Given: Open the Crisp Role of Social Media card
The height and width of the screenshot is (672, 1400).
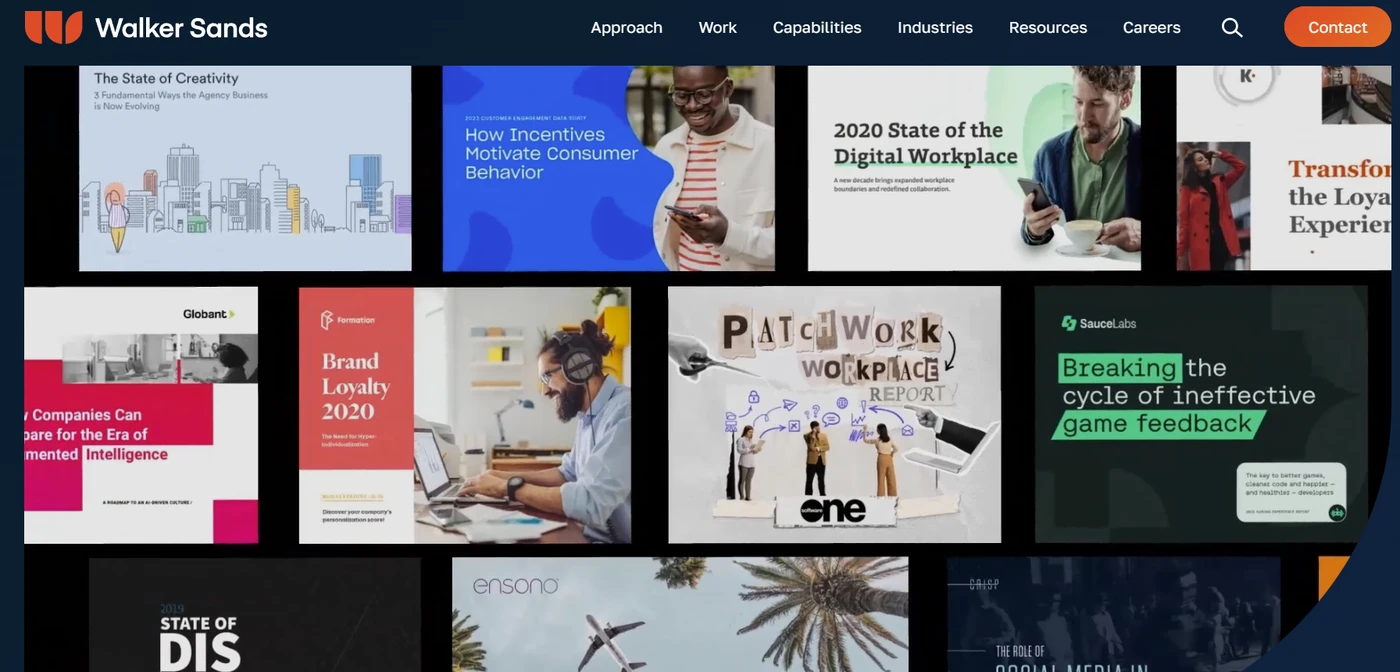Looking at the screenshot, I should (x=1113, y=614).
